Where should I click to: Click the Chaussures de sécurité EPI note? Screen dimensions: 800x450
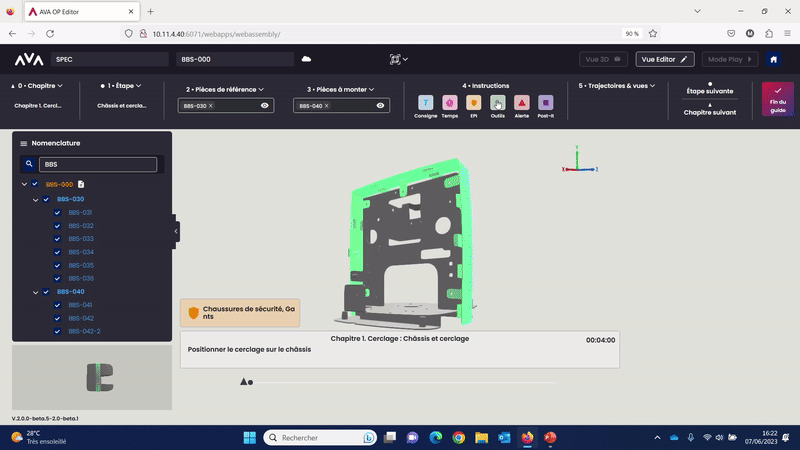coord(240,313)
